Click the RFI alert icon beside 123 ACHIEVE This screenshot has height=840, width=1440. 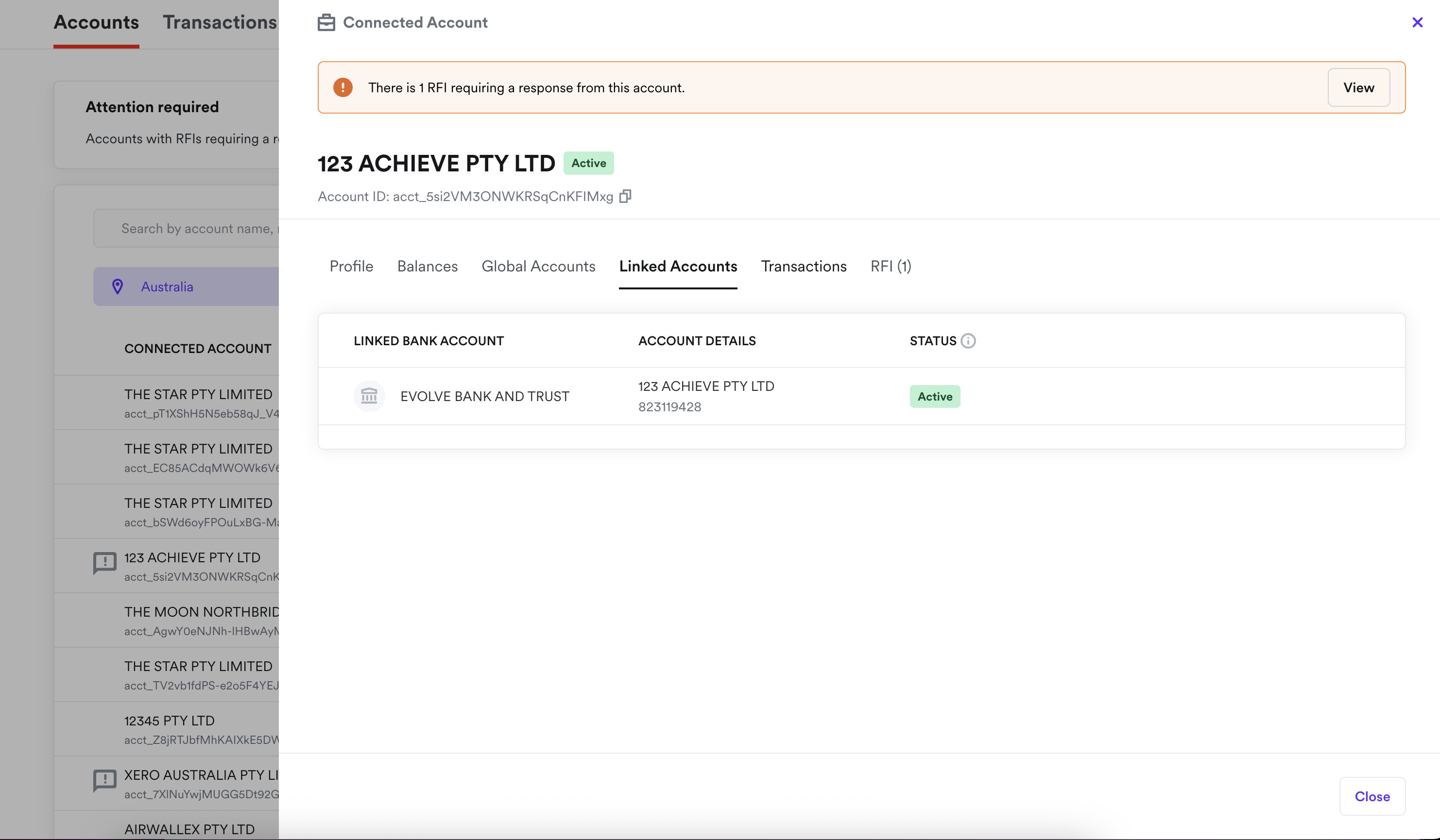pyautogui.click(x=104, y=563)
